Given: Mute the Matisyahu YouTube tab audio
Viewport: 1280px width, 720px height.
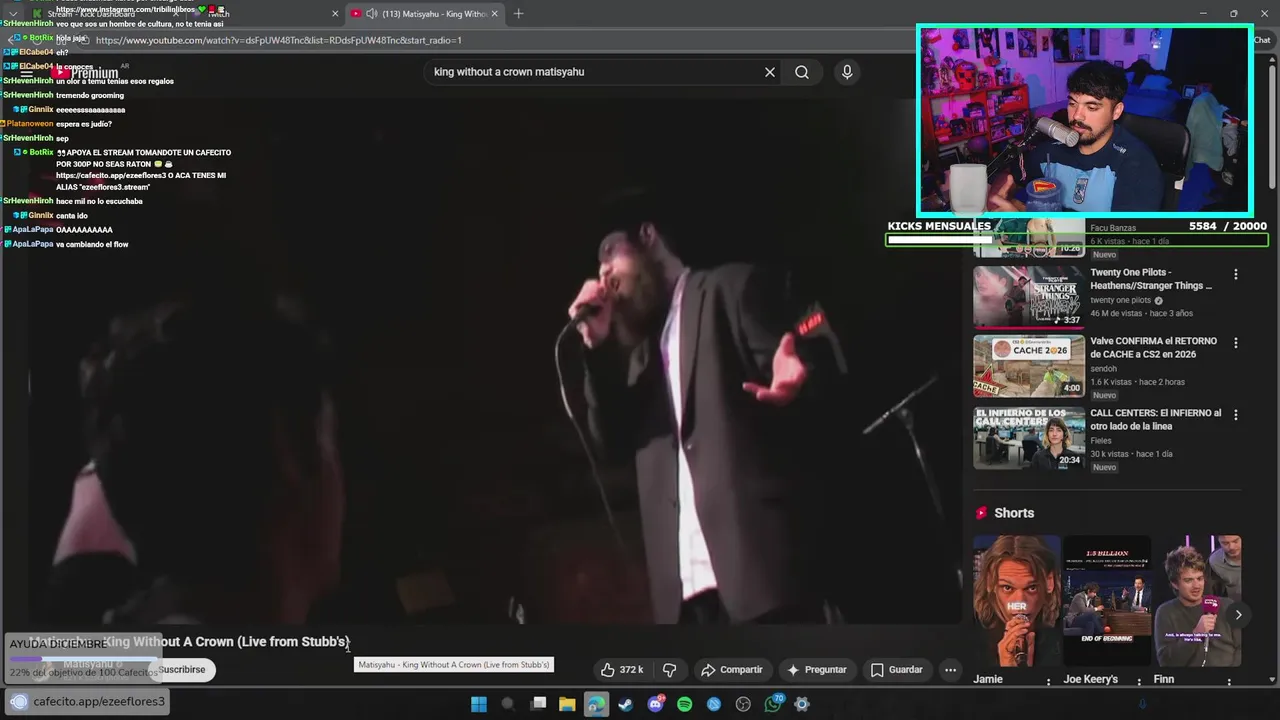Looking at the screenshot, I should click(372, 14).
